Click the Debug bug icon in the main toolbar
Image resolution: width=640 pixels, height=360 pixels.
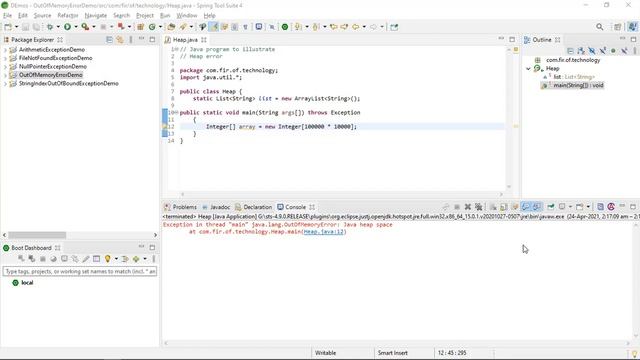50,27
